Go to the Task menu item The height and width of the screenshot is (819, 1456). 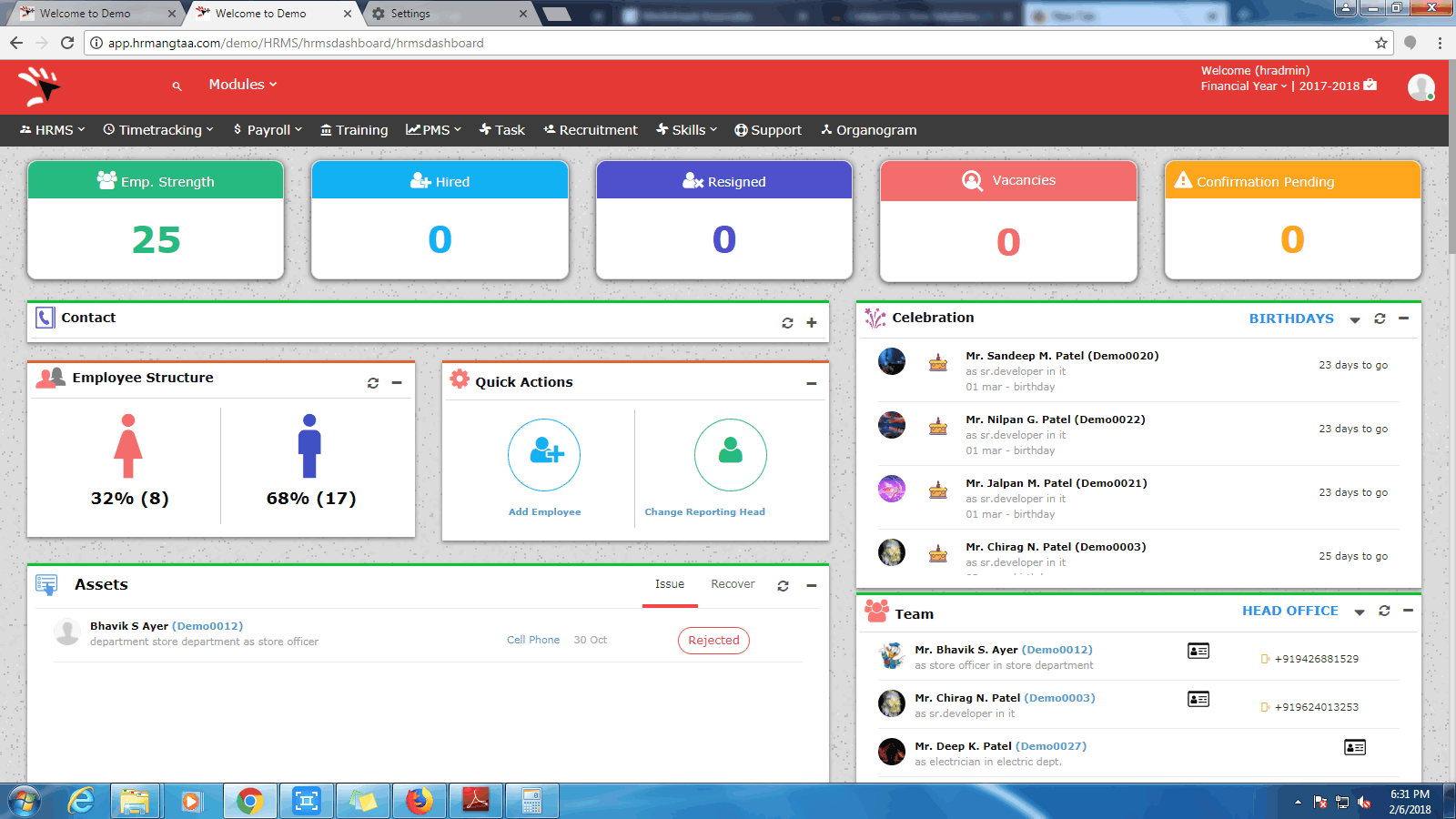(x=502, y=130)
